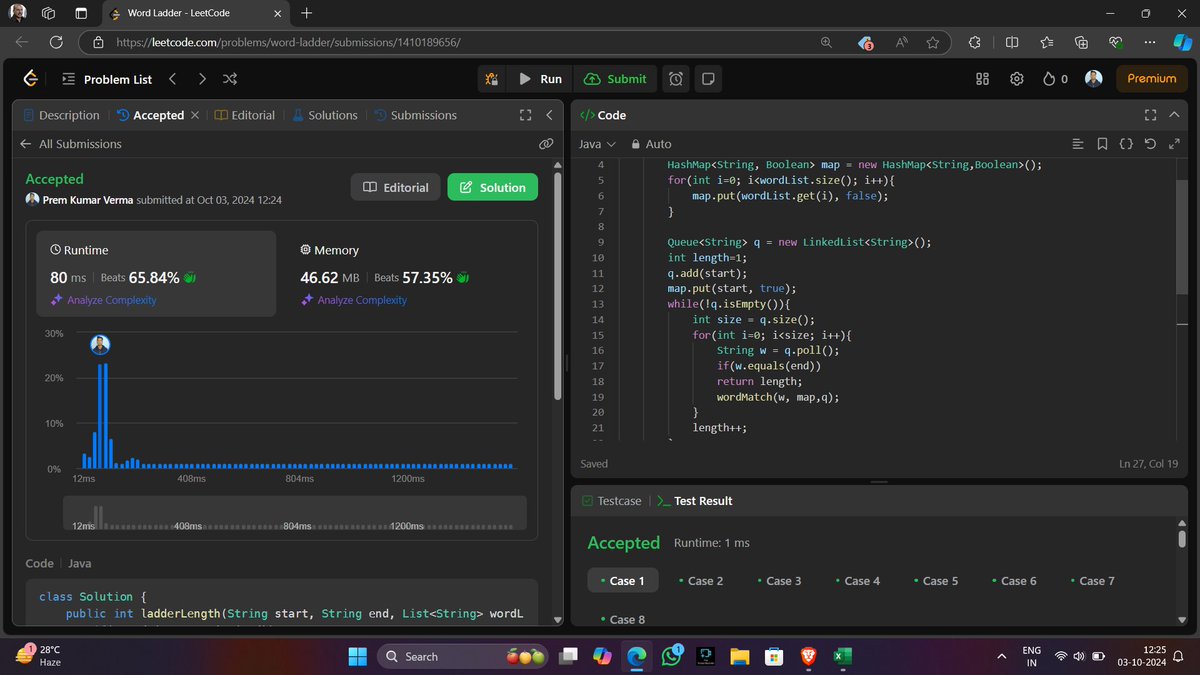The width and height of the screenshot is (1200, 675).
Task: Collapse the Code panel chevron
Action: (1174, 115)
